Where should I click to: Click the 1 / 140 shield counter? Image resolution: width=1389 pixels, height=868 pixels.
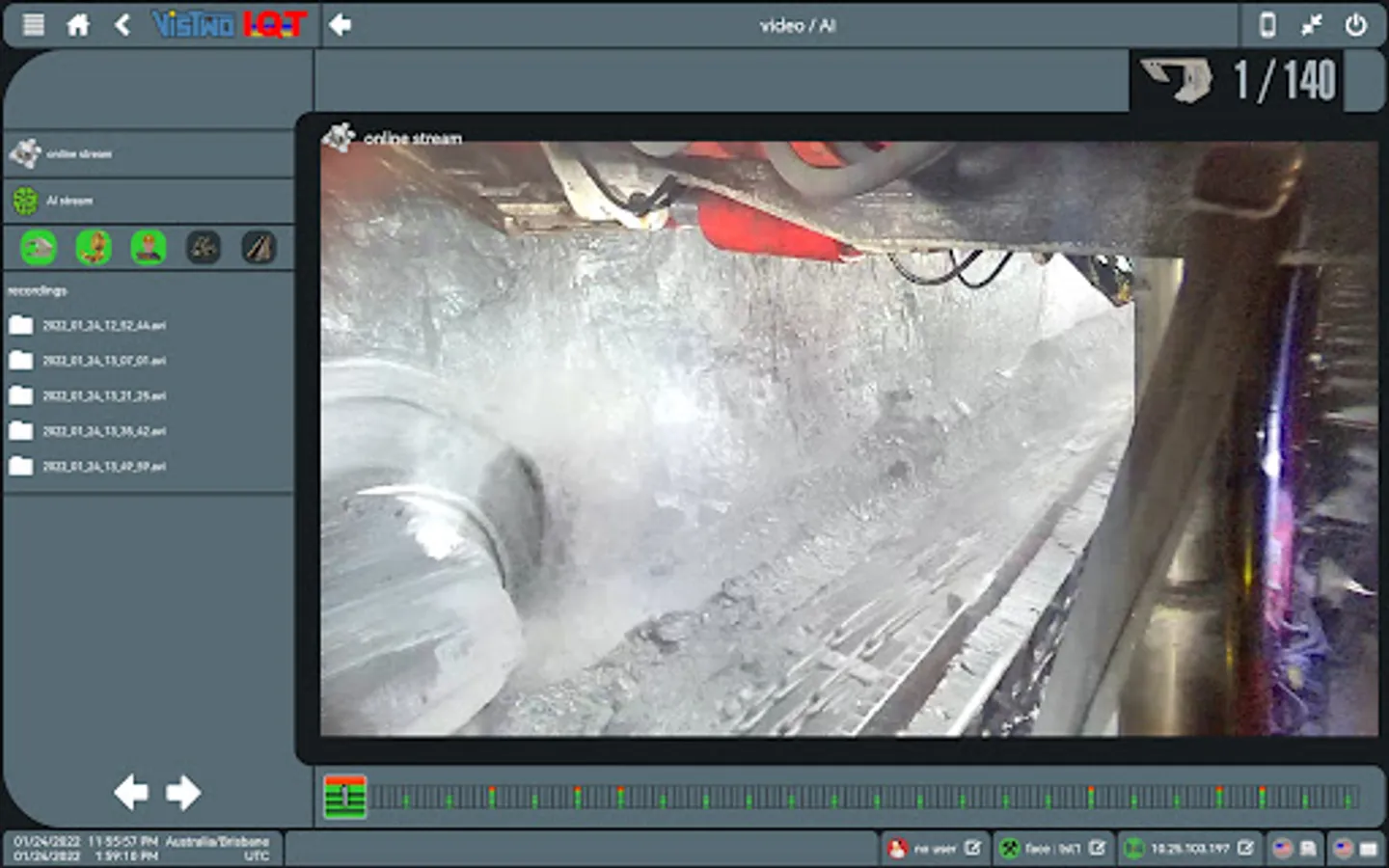[x=1285, y=80]
